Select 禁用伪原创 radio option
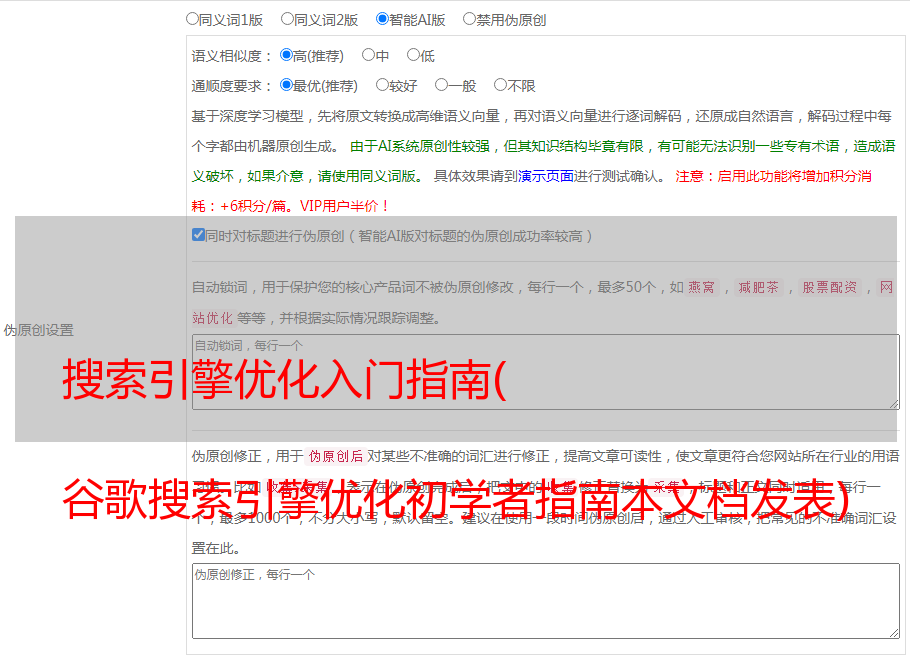The height and width of the screenshot is (658, 911). point(469,19)
